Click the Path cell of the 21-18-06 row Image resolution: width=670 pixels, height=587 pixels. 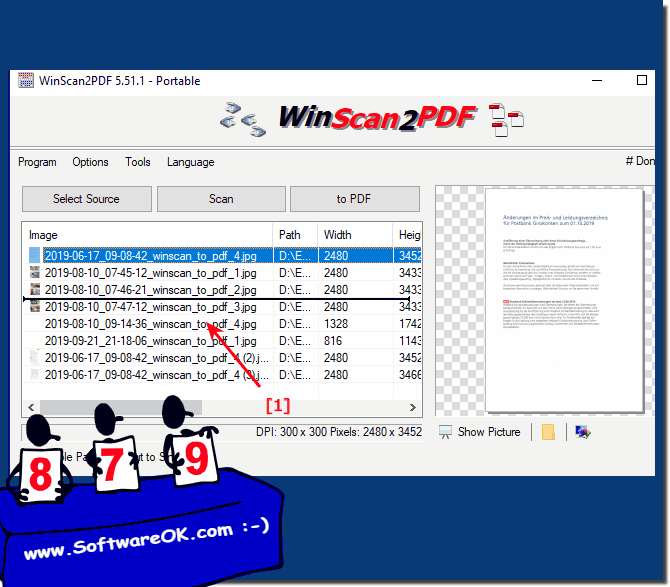point(295,341)
